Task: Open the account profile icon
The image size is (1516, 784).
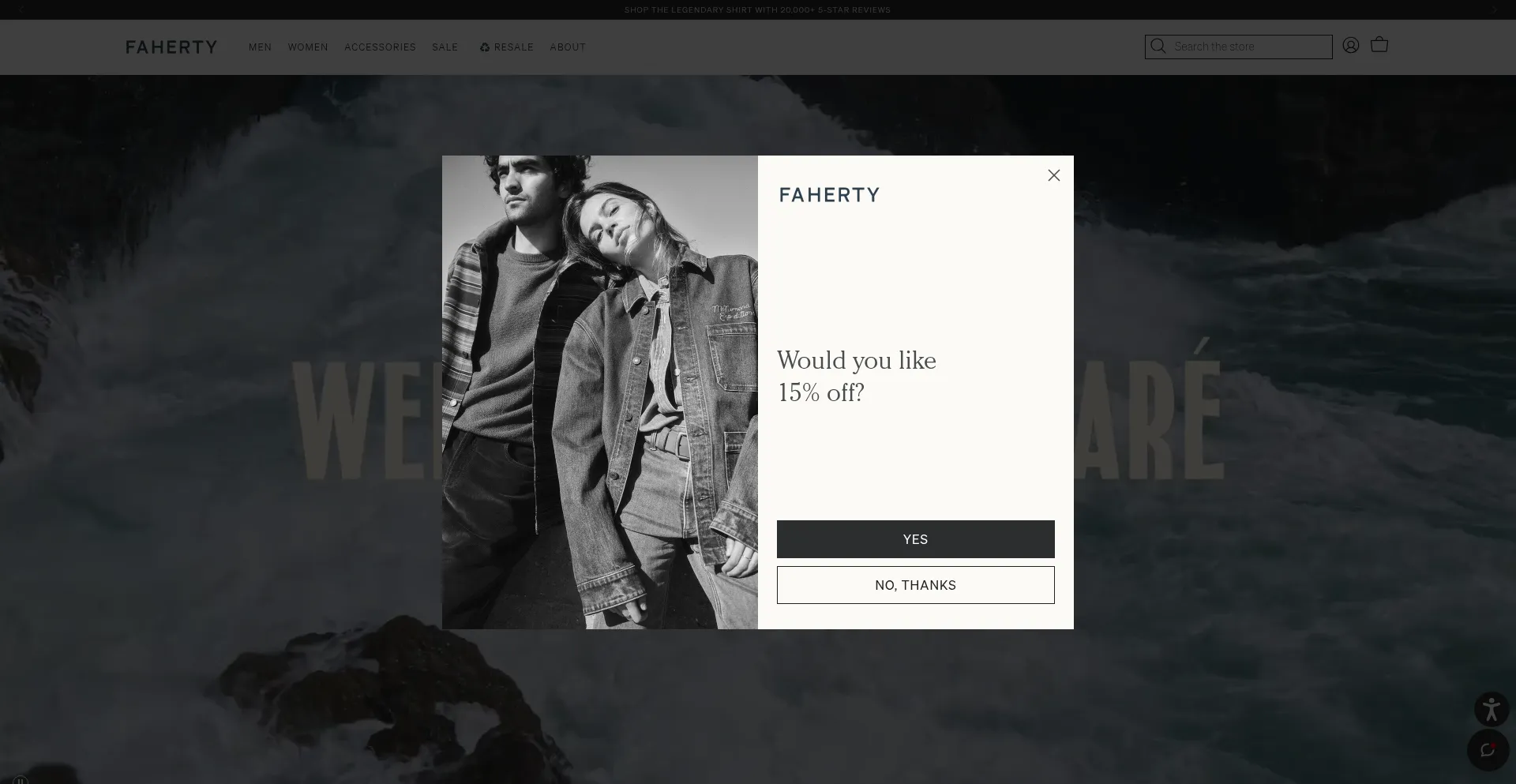Action: click(1351, 46)
